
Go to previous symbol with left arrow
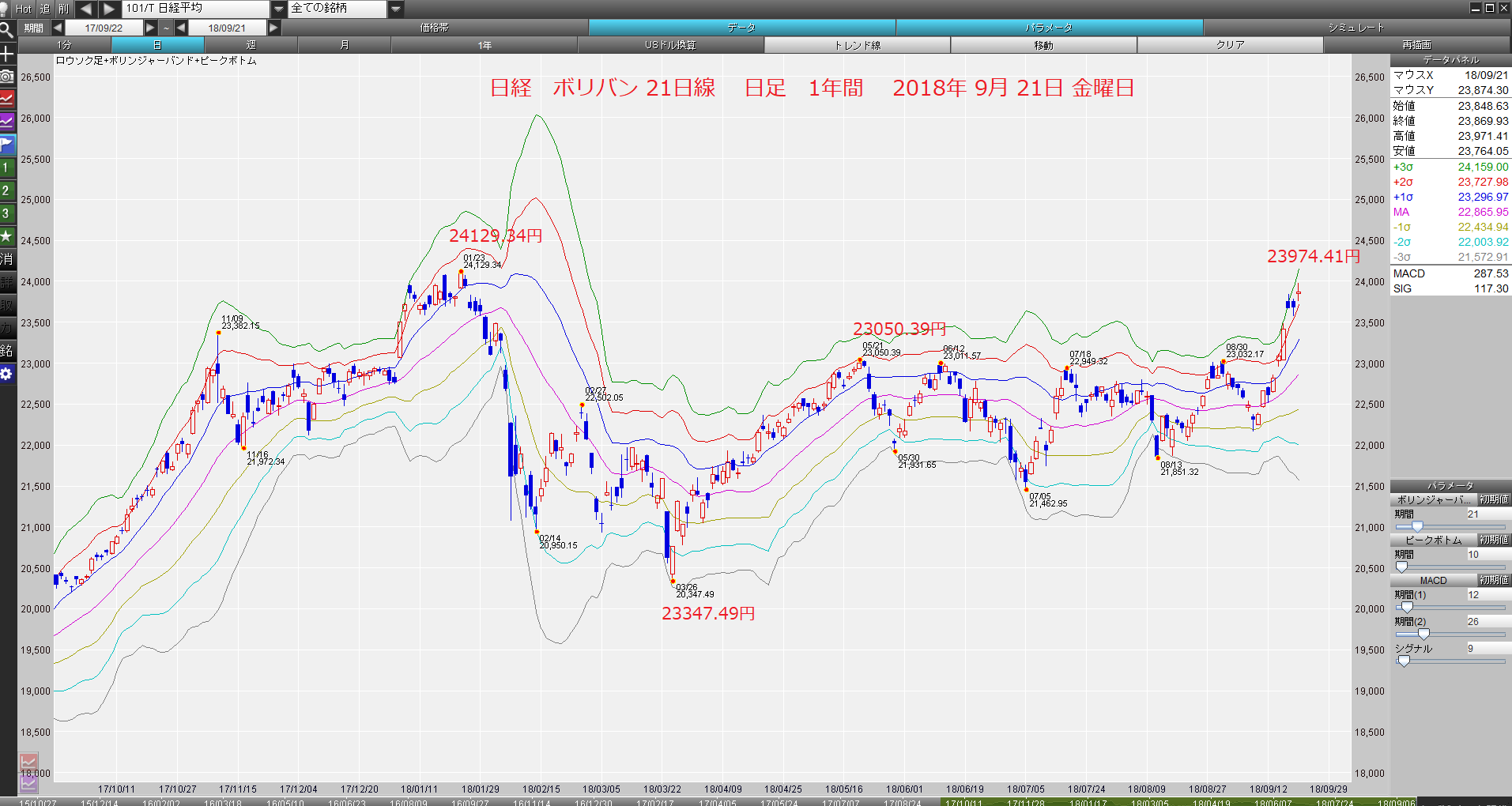pos(85,9)
